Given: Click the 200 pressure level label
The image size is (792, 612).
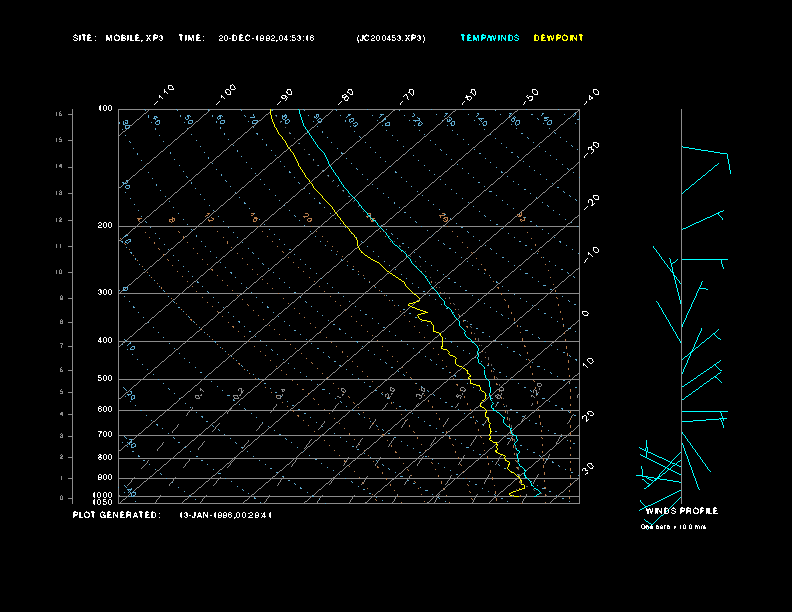Looking at the screenshot, I should tap(105, 226).
